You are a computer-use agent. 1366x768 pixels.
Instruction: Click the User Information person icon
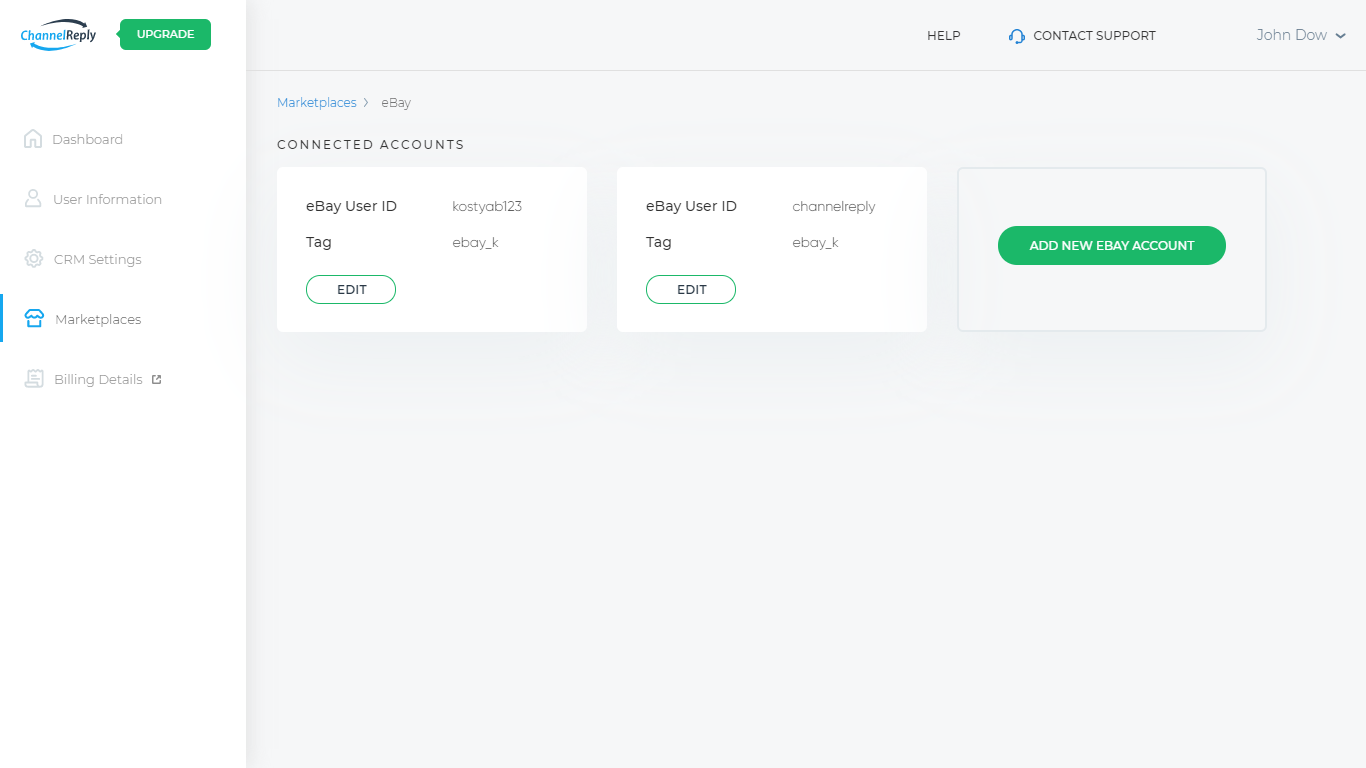pos(33,199)
